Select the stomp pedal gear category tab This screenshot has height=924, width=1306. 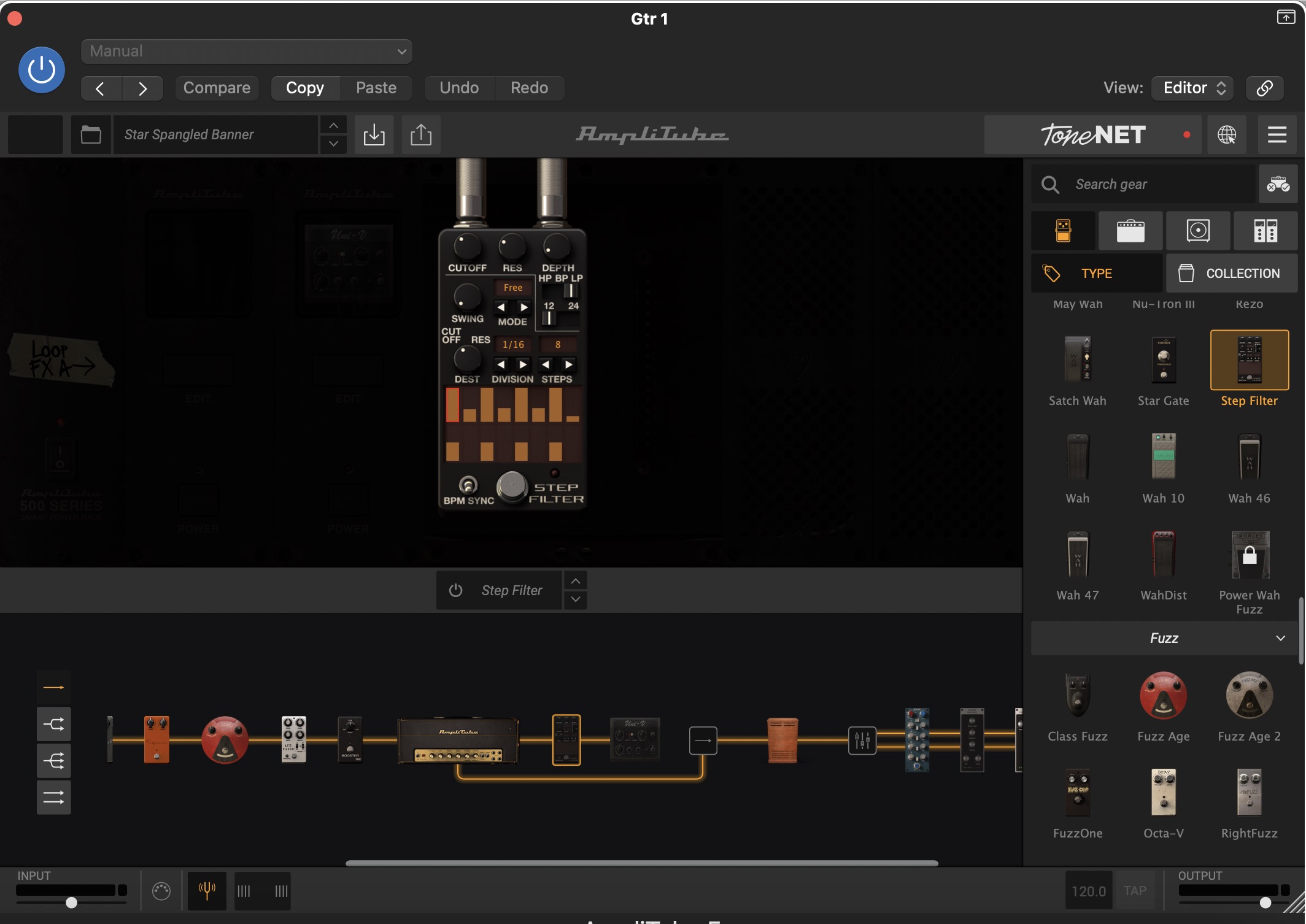(x=1063, y=231)
